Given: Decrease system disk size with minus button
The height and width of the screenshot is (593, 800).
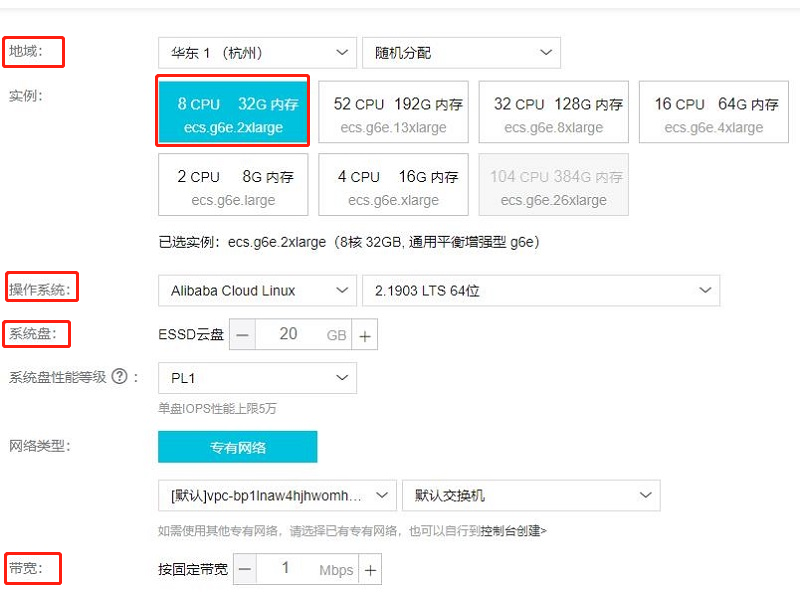Looking at the screenshot, I should 243,335.
